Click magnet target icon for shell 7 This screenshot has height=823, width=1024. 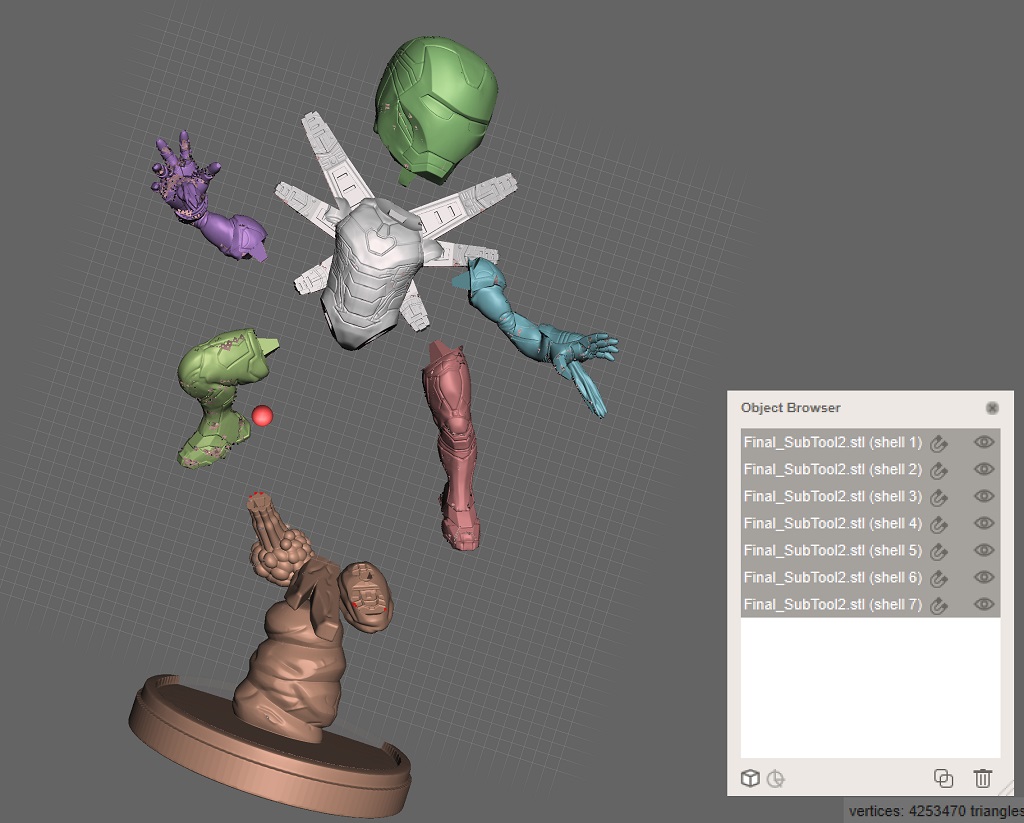[938, 605]
